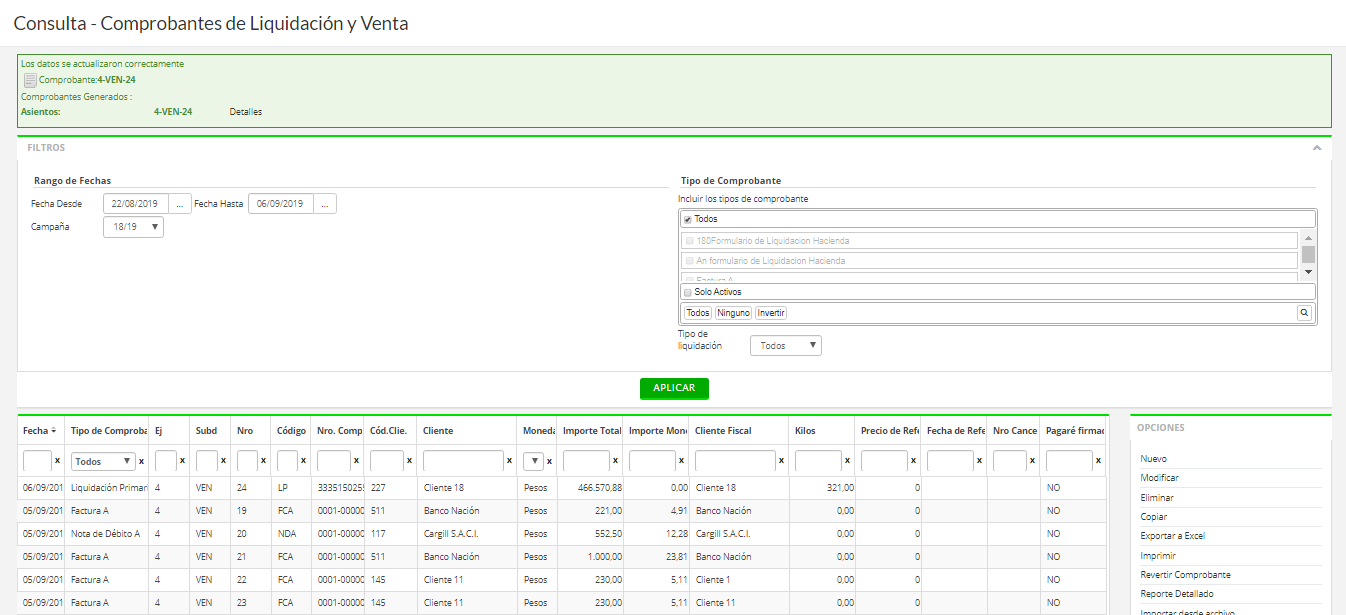Clear the Importe Mone column filter x
Screen dimensions: 1346x615
point(681,462)
